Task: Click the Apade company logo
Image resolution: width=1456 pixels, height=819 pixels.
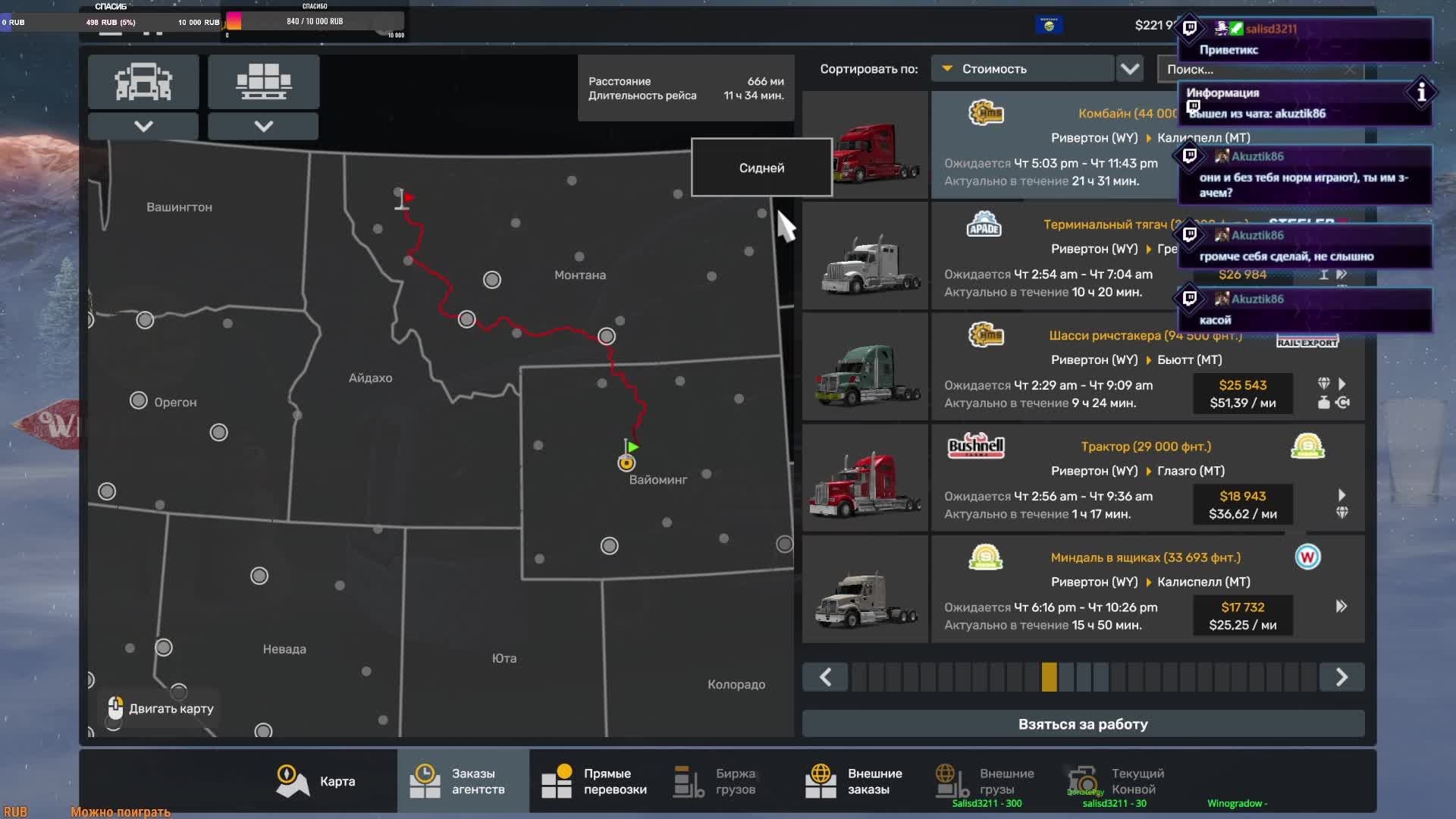Action: 984,224
